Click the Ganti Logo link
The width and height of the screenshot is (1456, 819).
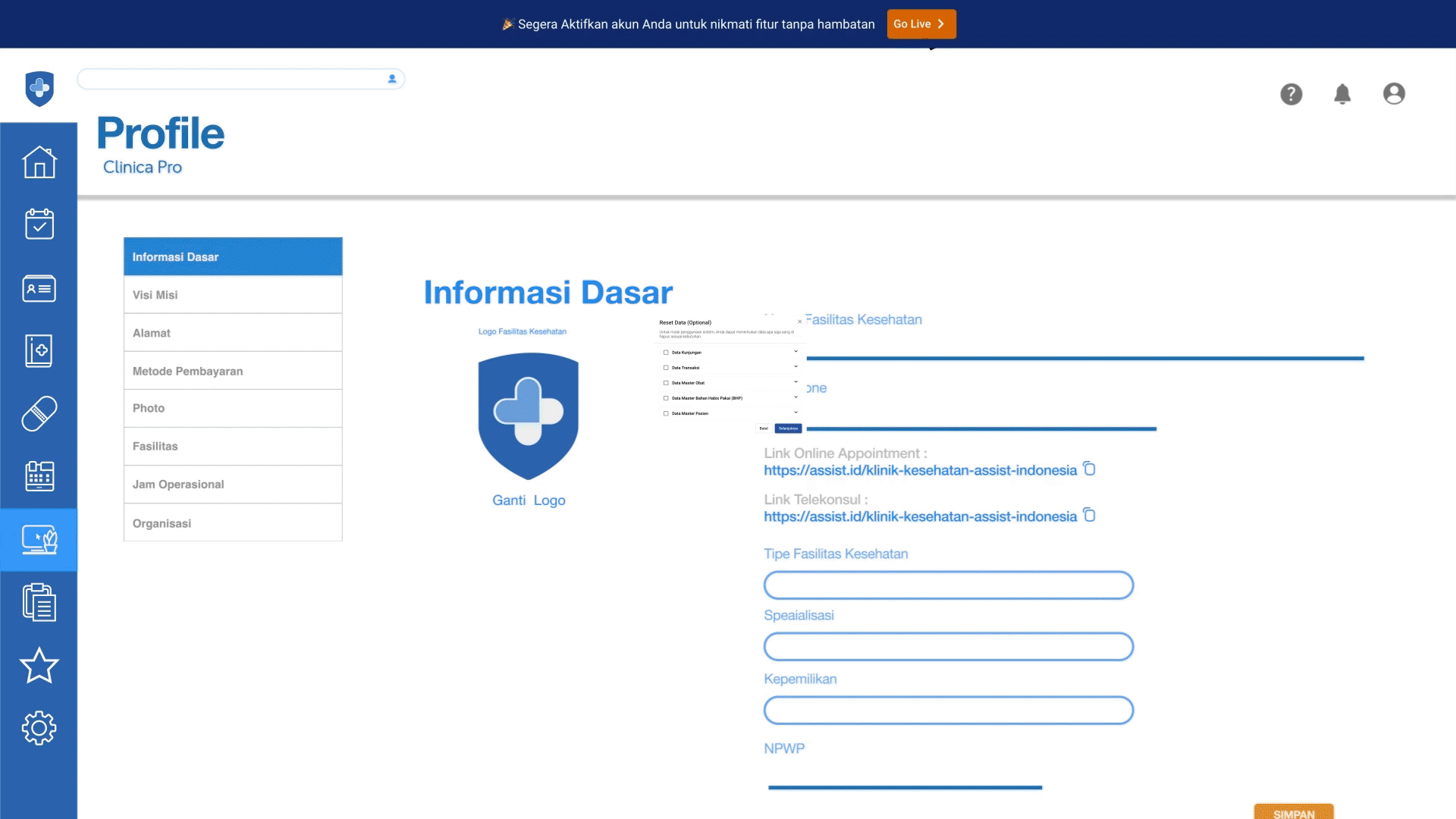click(529, 500)
